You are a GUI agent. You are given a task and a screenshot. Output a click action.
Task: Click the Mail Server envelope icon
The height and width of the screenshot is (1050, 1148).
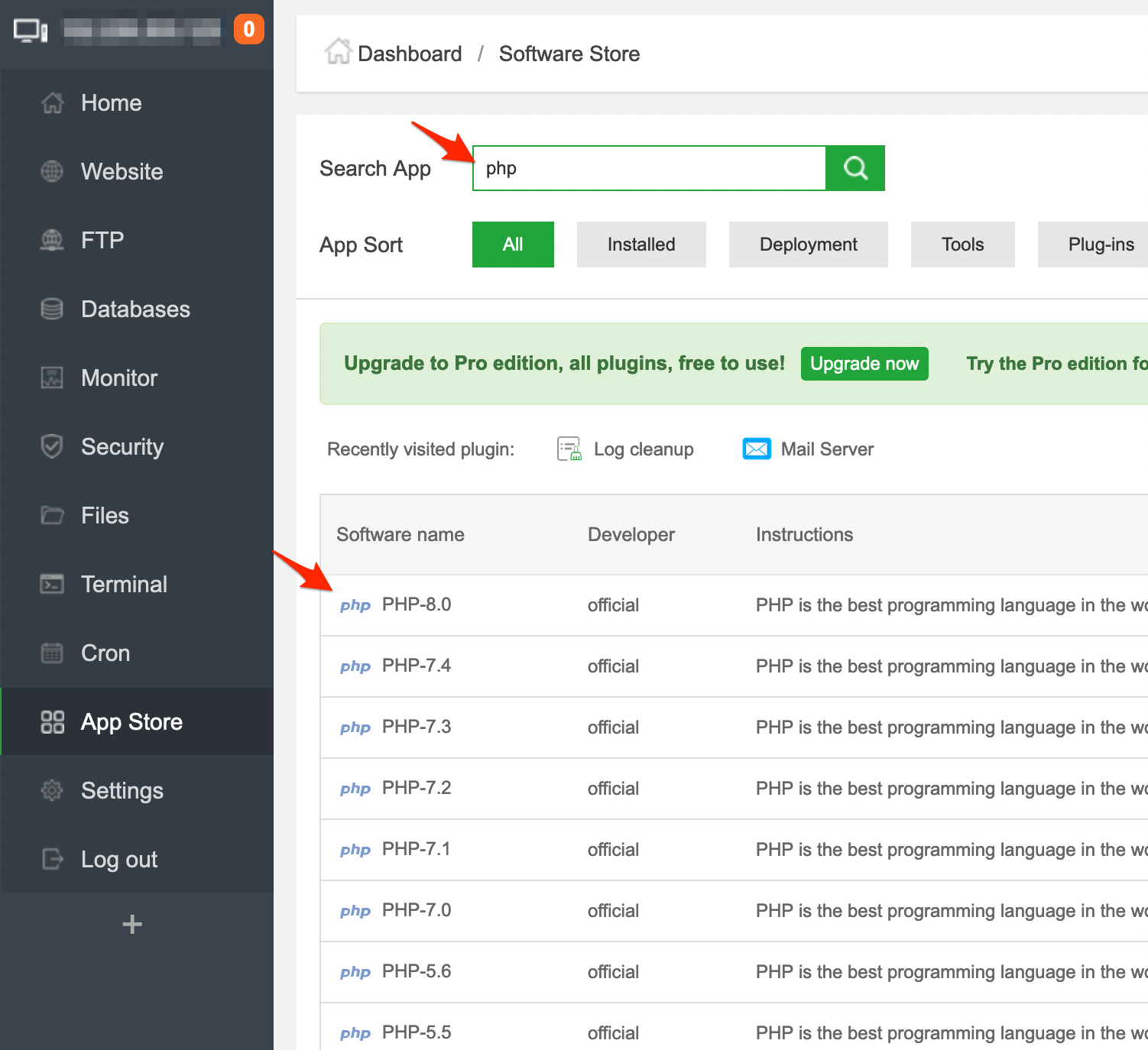pyautogui.click(x=757, y=449)
